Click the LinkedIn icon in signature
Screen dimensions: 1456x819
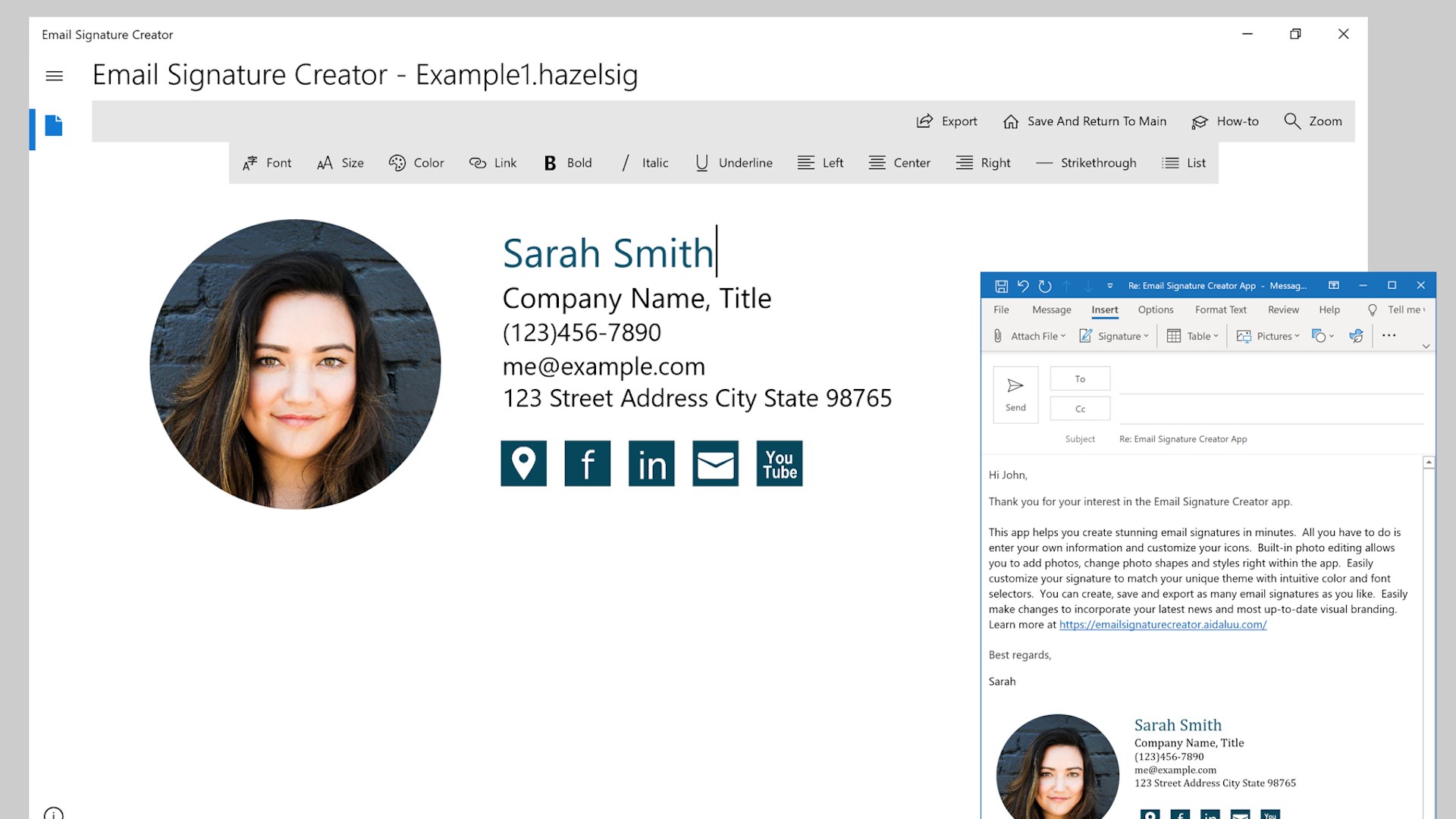[x=651, y=463]
